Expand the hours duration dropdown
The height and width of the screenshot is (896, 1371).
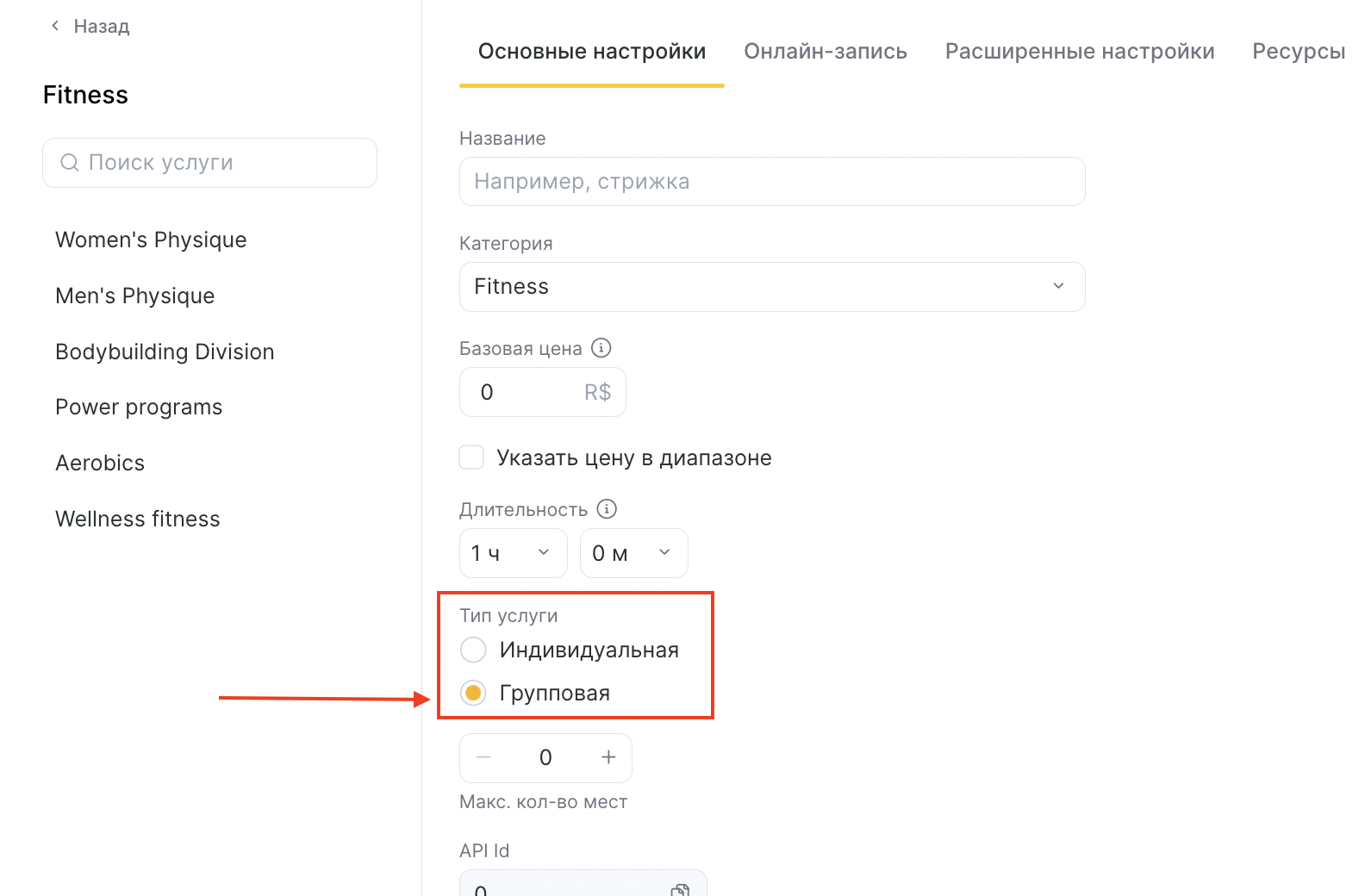coord(513,553)
